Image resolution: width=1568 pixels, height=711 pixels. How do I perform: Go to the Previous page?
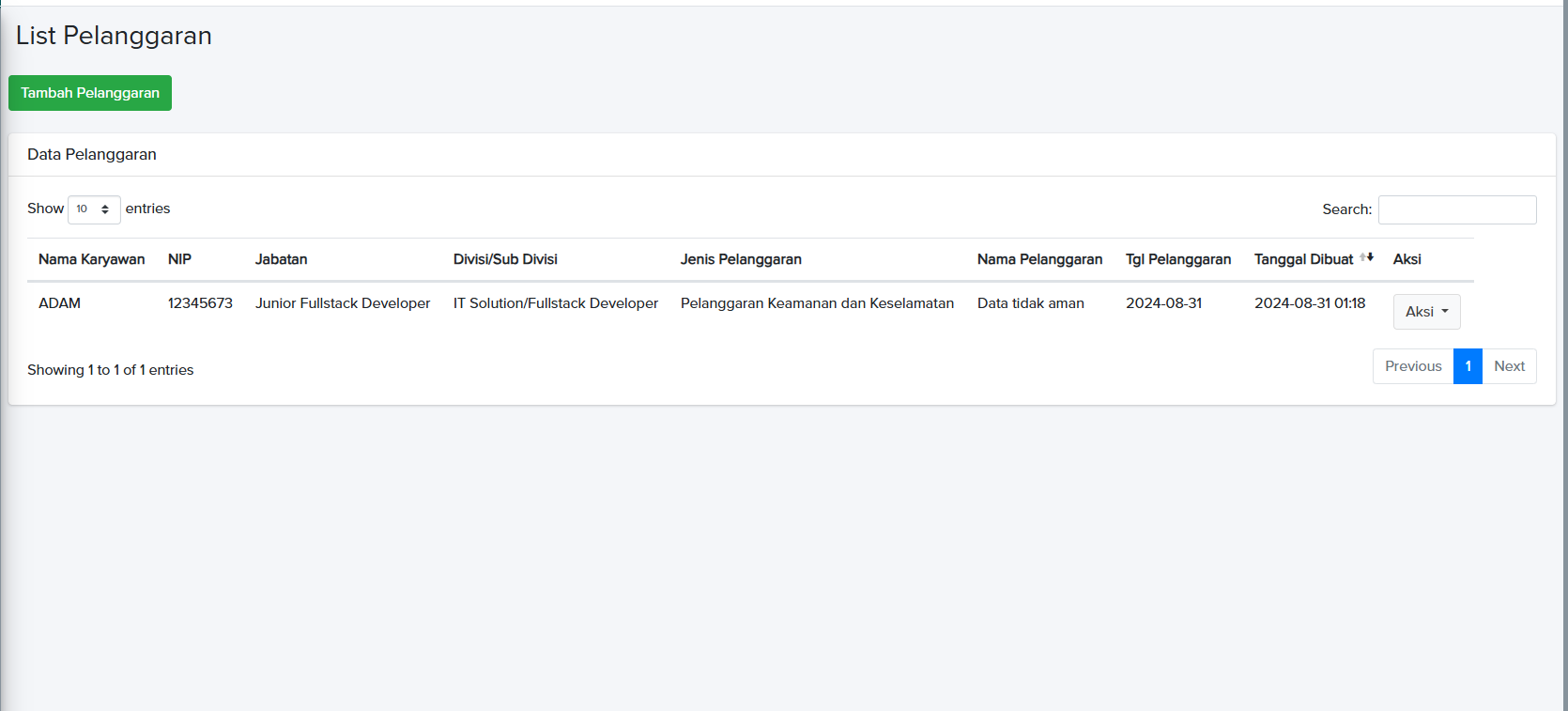coord(1412,366)
